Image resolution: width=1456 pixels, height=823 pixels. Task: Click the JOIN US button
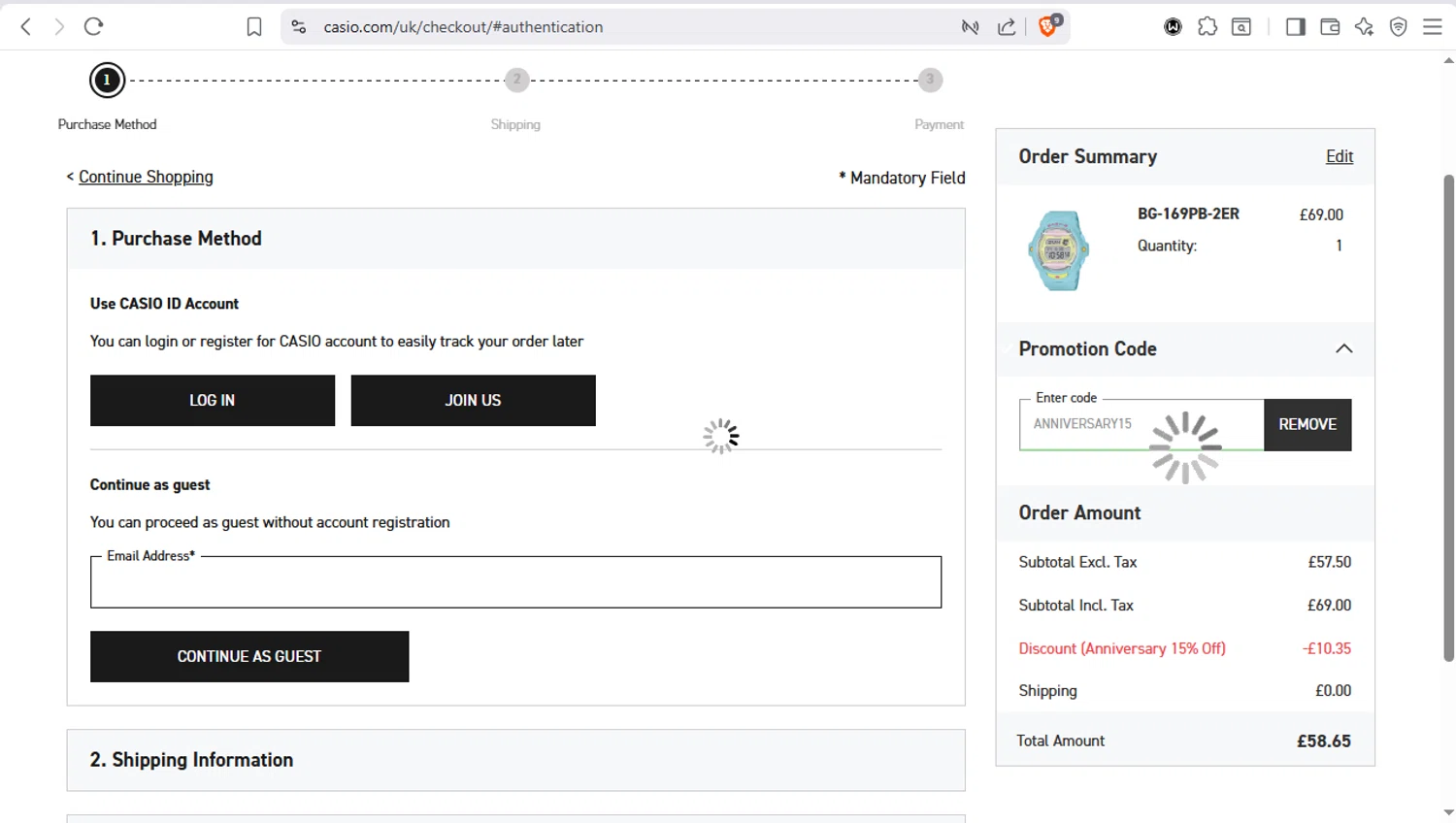click(x=473, y=401)
